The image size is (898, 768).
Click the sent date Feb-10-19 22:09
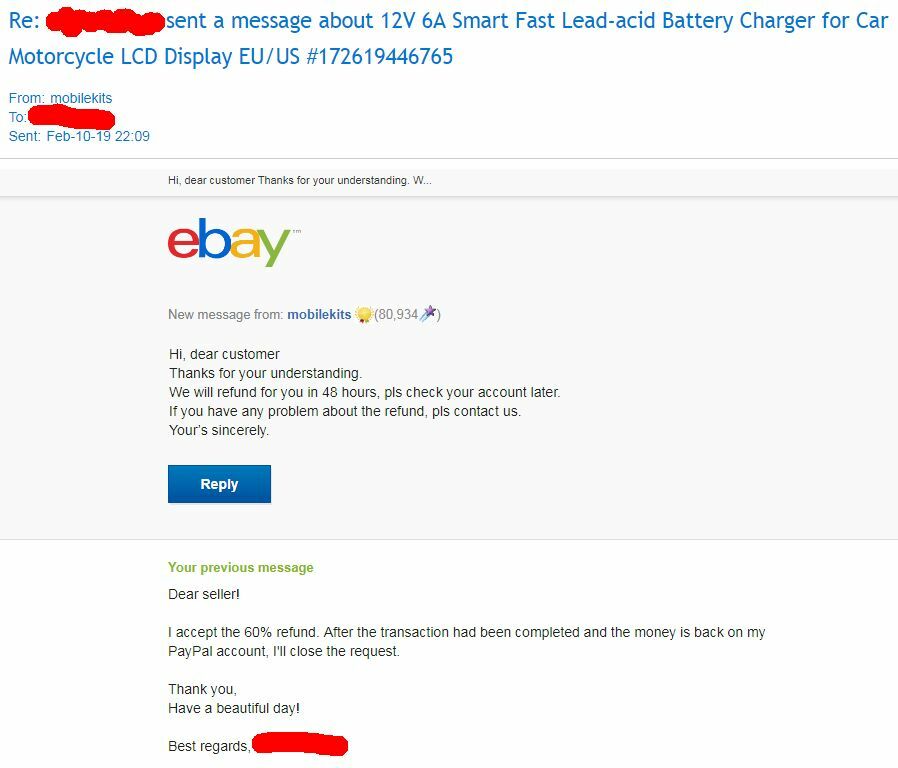[98, 136]
